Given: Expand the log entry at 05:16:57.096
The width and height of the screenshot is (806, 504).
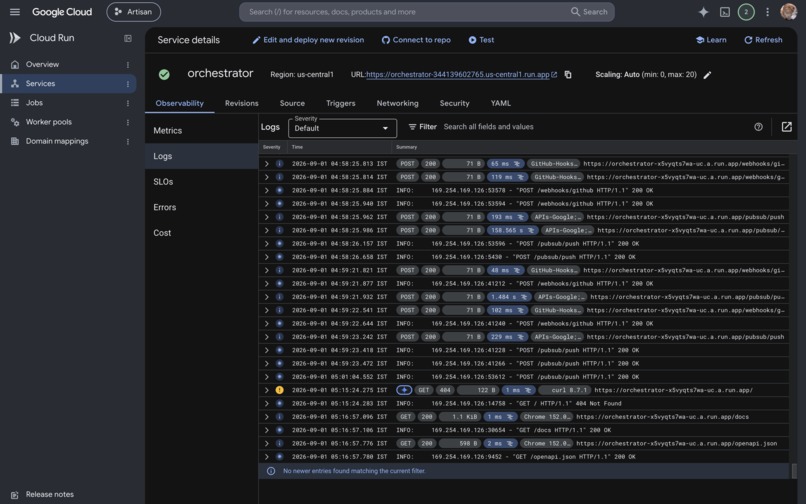Looking at the screenshot, I should (x=266, y=417).
